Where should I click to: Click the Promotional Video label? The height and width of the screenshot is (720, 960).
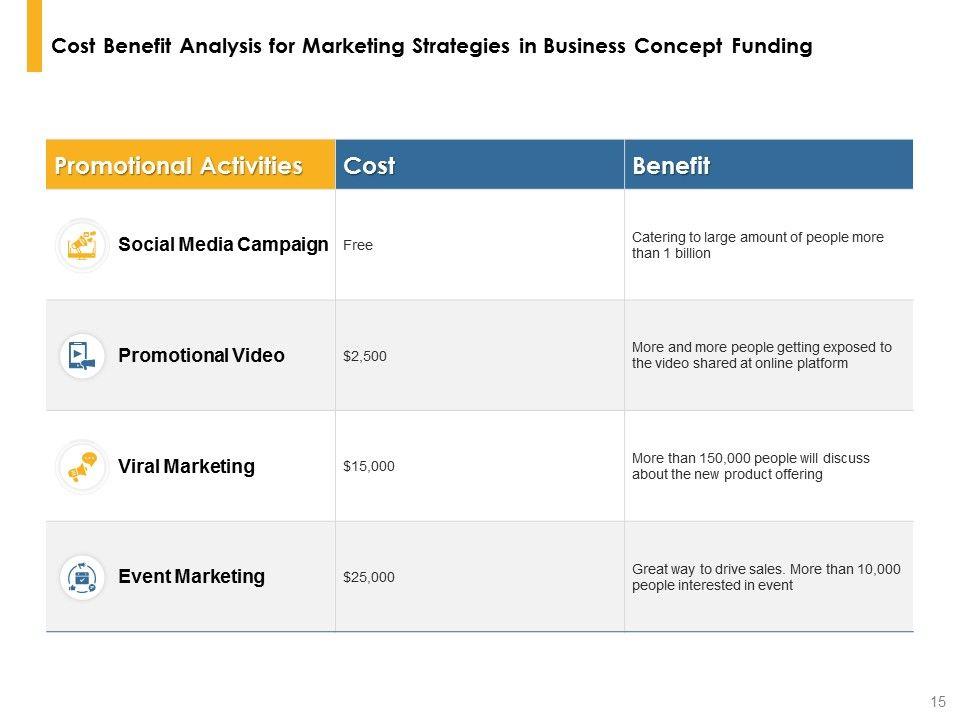click(x=201, y=356)
